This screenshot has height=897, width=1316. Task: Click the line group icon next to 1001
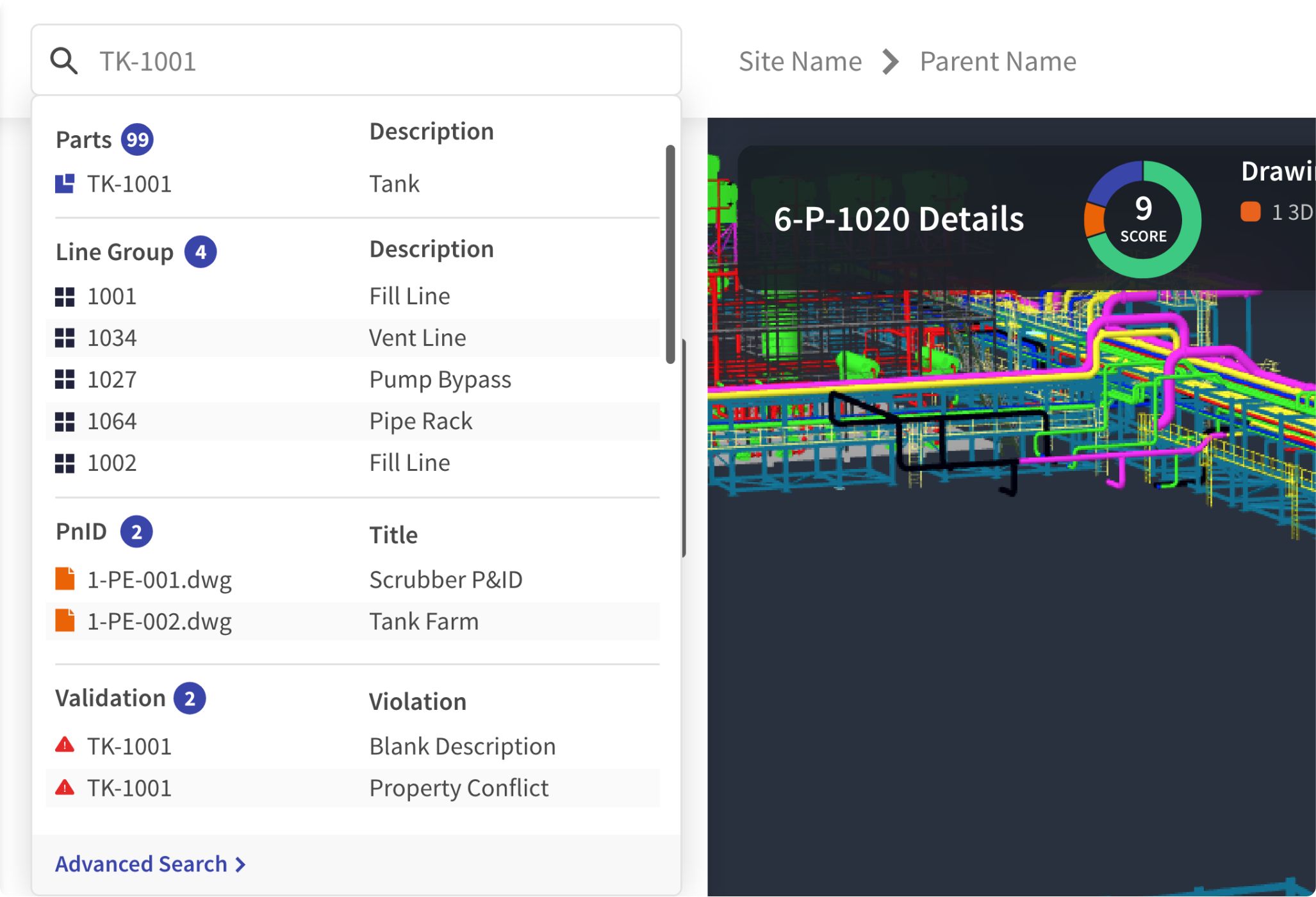[66, 296]
